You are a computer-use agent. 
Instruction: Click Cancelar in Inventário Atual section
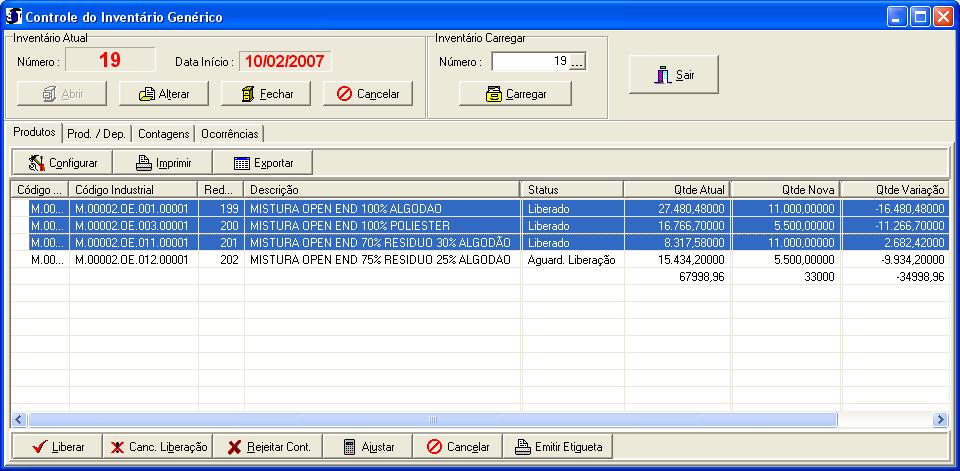point(367,94)
